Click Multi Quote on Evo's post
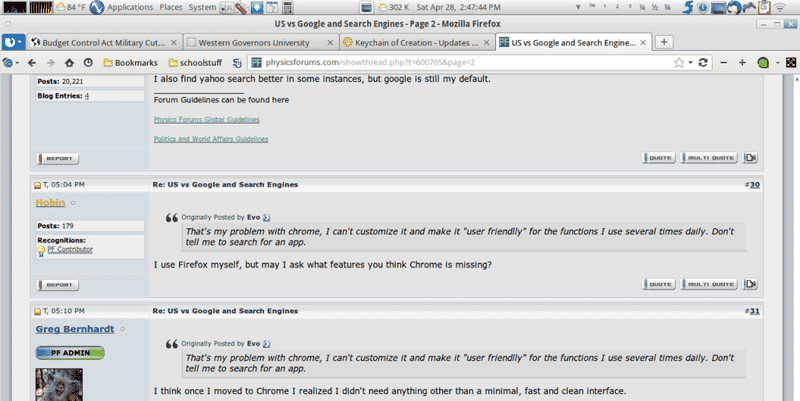800x401 pixels. click(709, 158)
